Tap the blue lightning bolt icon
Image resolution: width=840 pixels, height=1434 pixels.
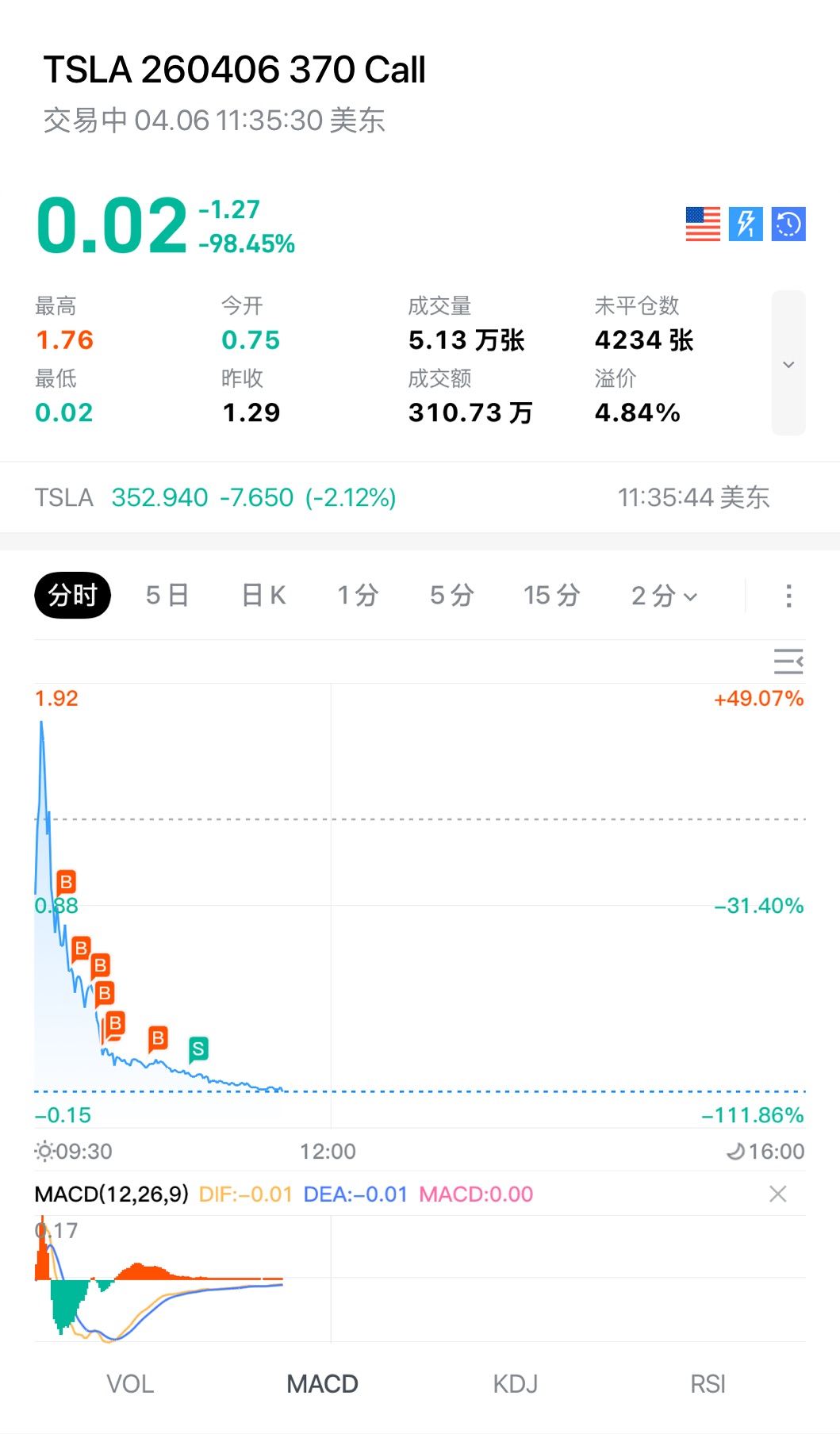pyautogui.click(x=746, y=224)
